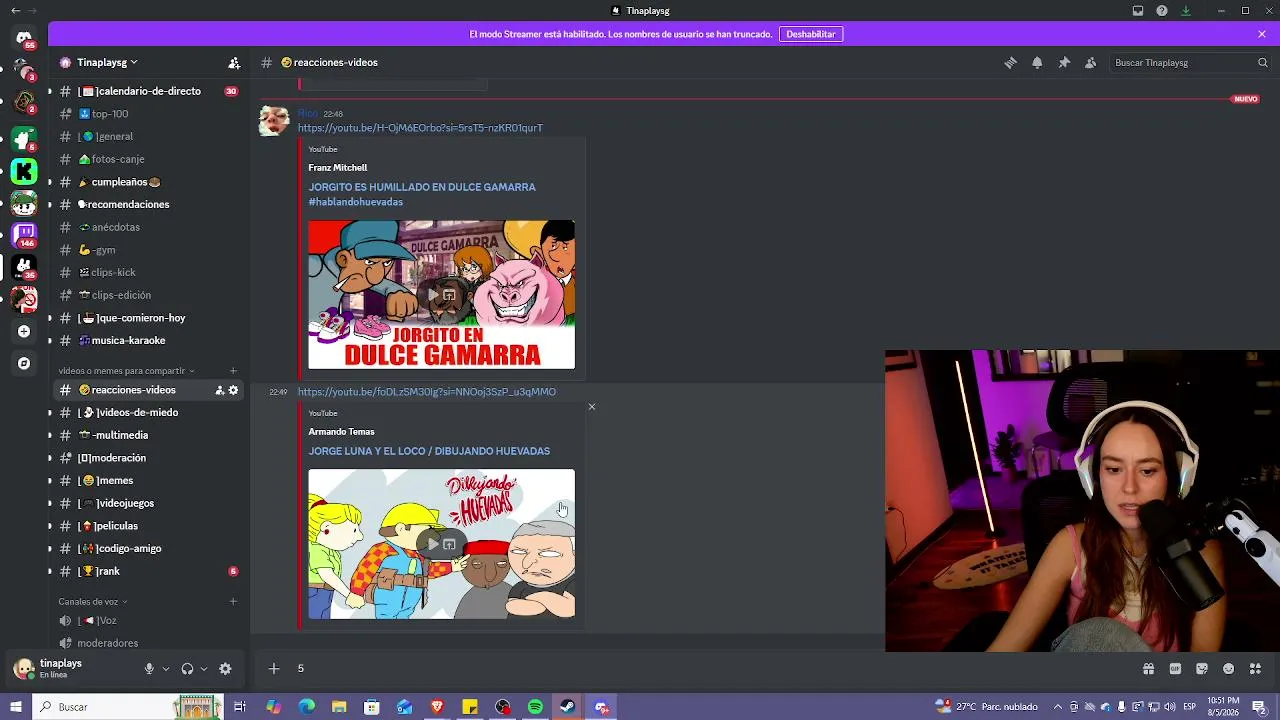Image resolution: width=1280 pixels, height=720 pixels.
Task: Show pinned messages in the channel
Action: 1064,62
